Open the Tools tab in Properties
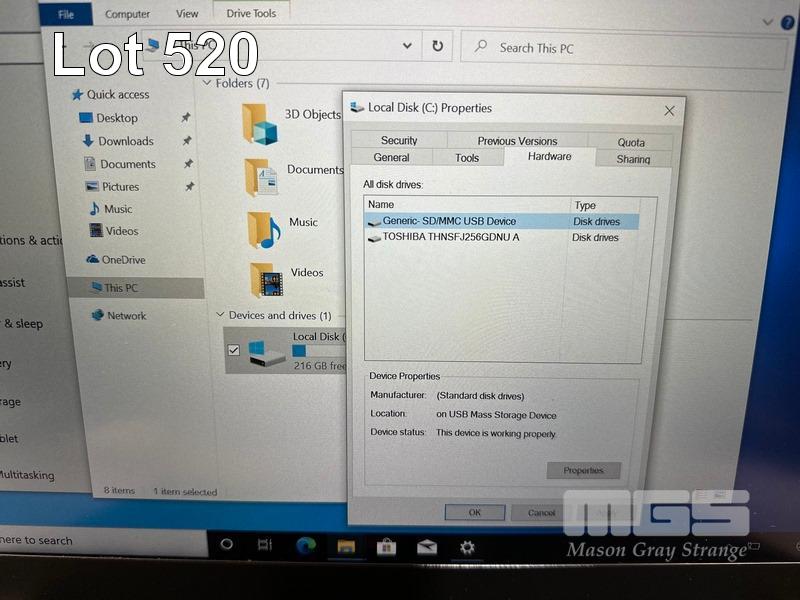The width and height of the screenshot is (800, 600). click(x=467, y=158)
